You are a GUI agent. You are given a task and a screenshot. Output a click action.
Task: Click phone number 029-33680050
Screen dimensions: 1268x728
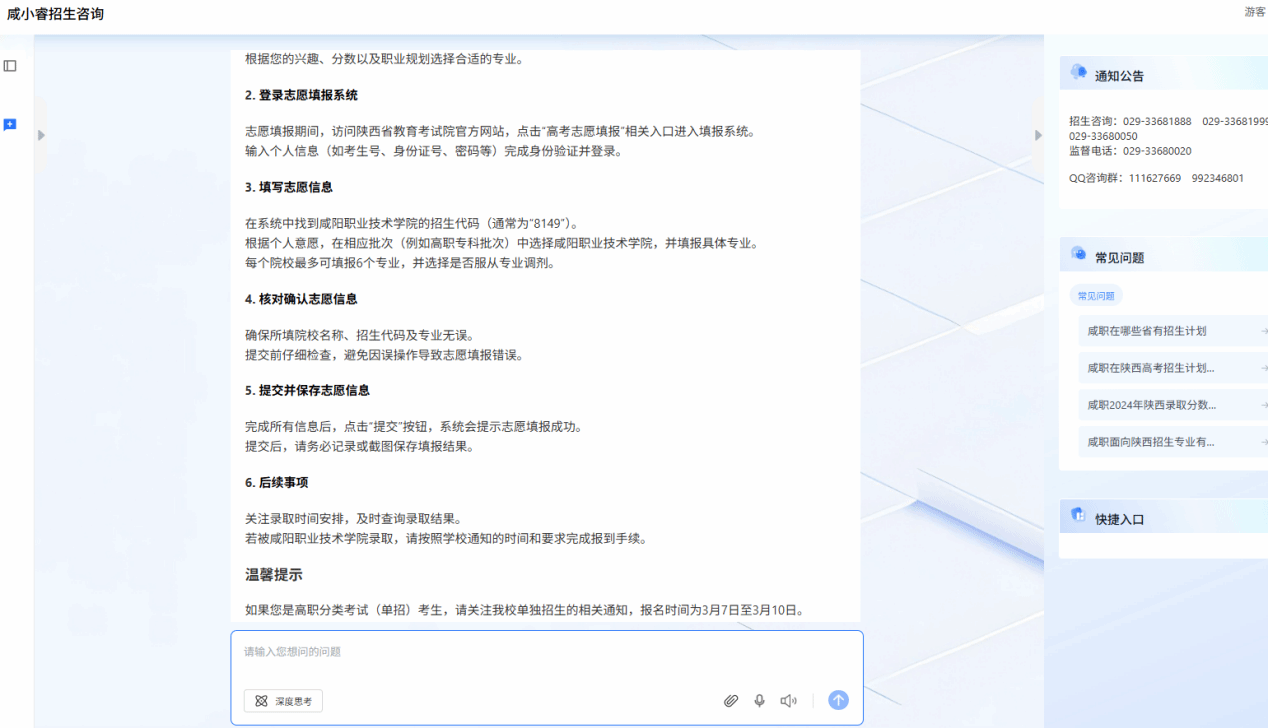(1103, 136)
